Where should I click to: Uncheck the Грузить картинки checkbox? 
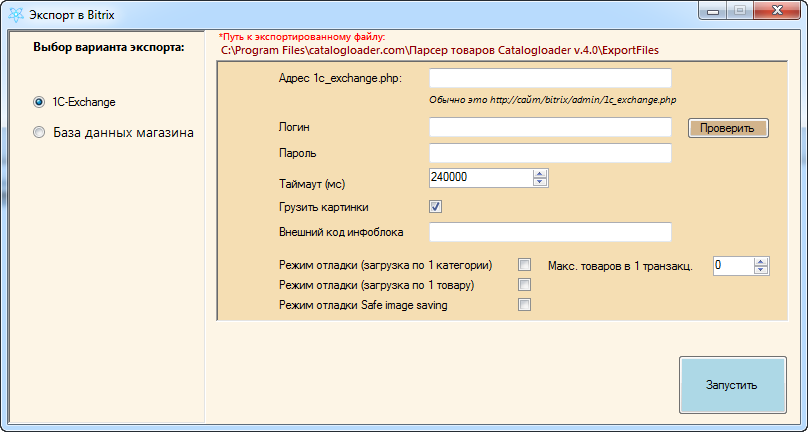[x=436, y=207]
